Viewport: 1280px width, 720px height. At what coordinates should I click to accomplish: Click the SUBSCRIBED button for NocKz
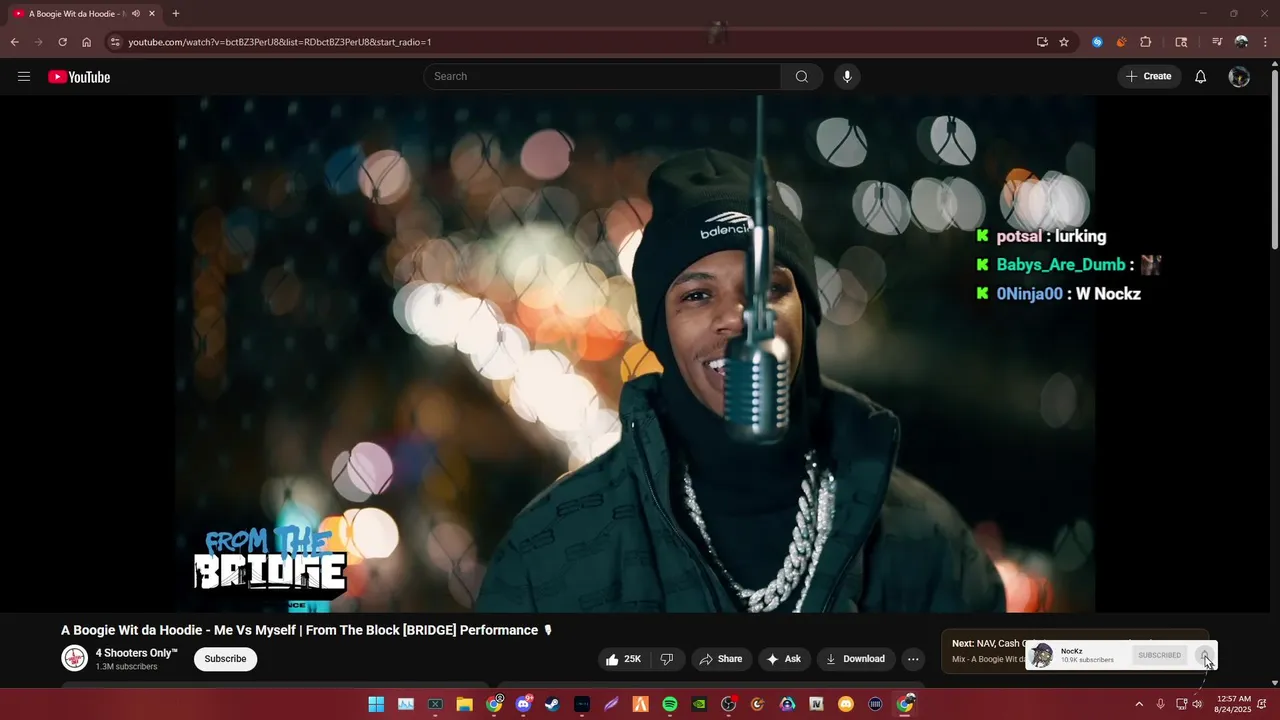tap(1160, 656)
